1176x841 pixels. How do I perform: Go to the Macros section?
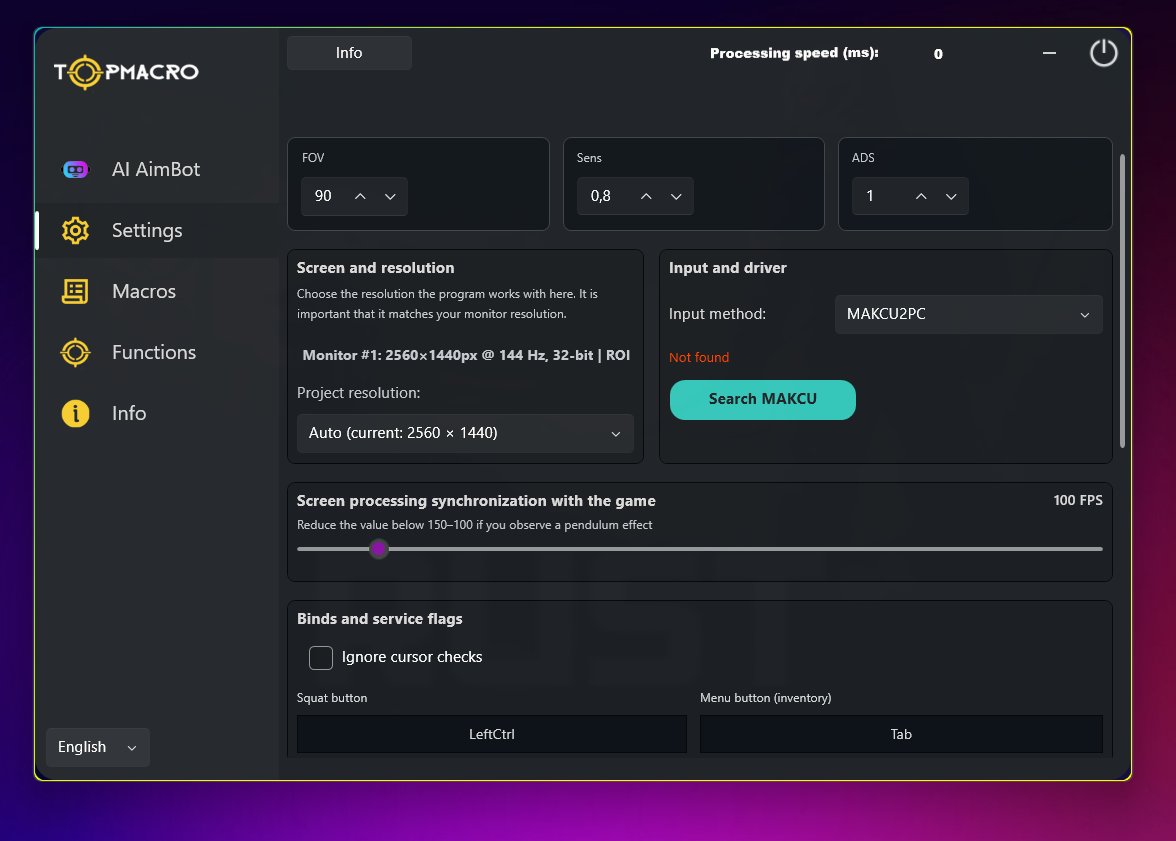click(157, 291)
